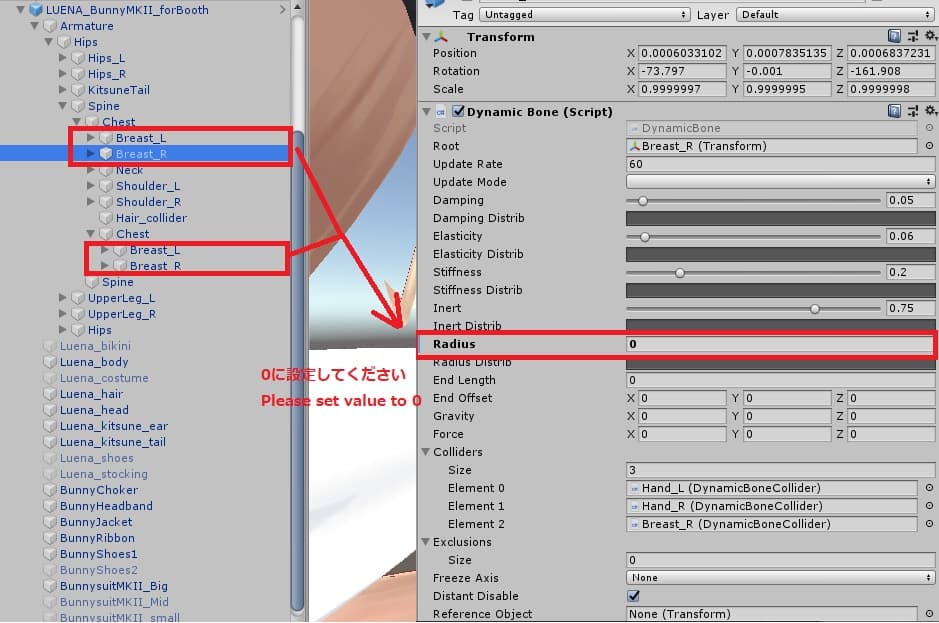Expand the Hips_L tree node

62,58
